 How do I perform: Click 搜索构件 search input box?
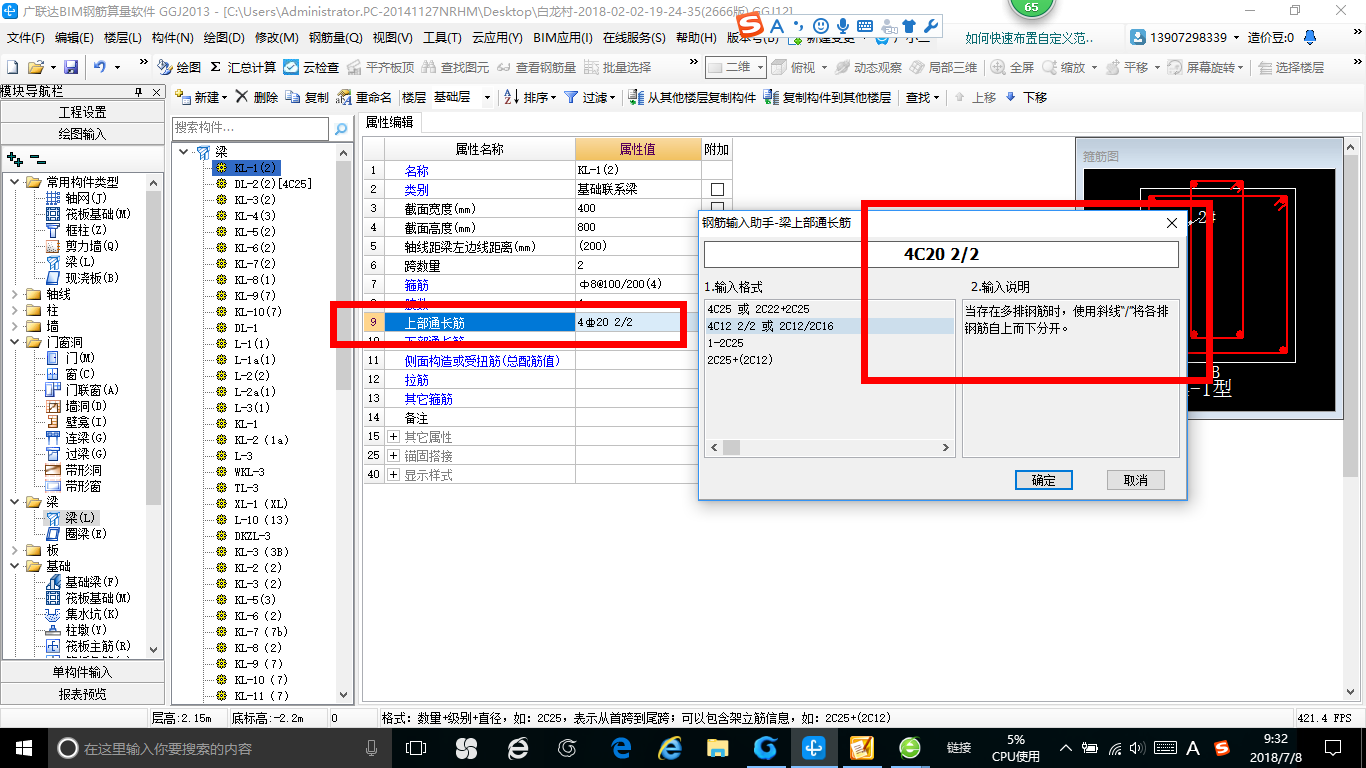(250, 128)
